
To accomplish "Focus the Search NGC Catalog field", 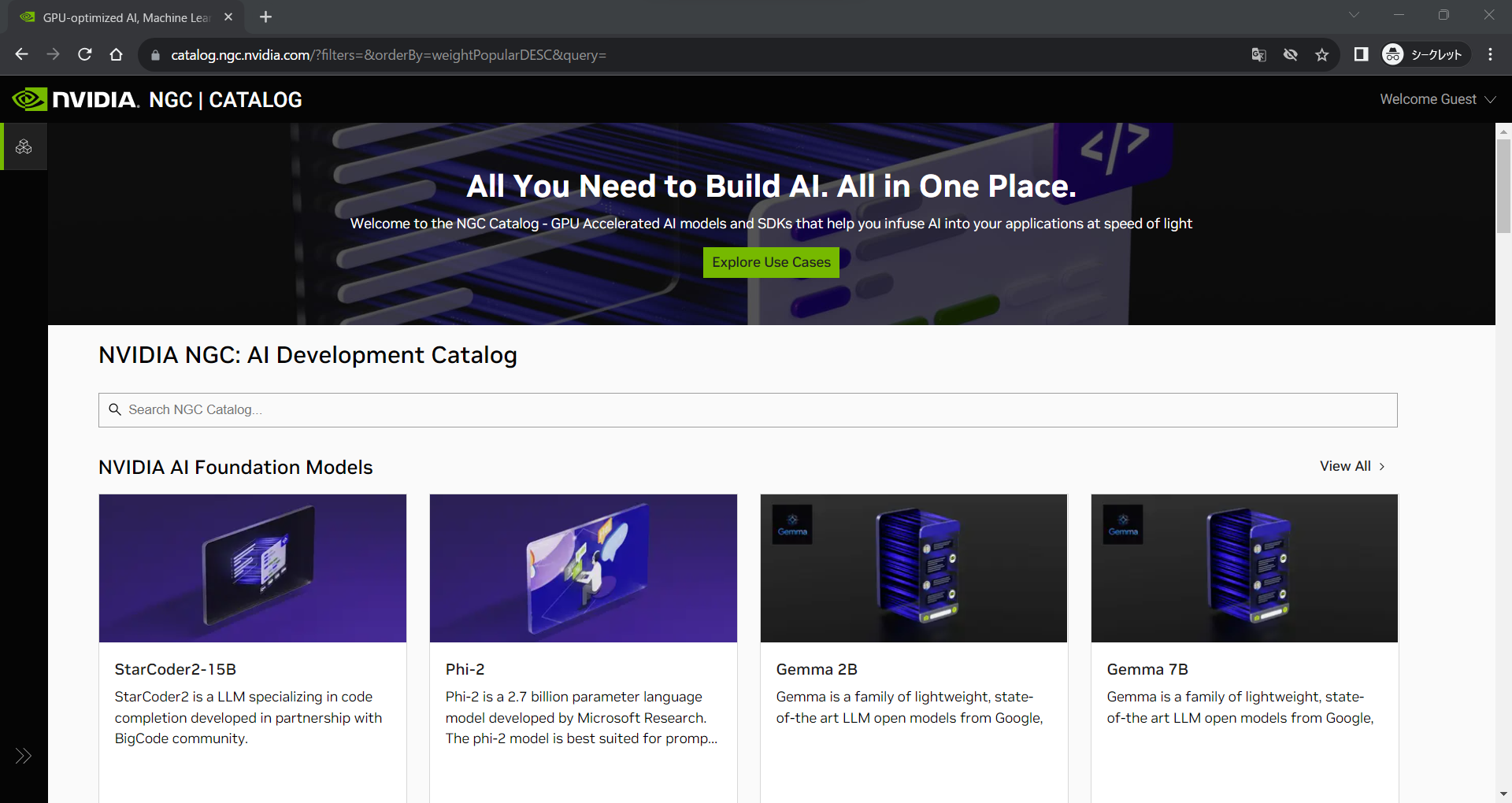I will (x=747, y=410).
